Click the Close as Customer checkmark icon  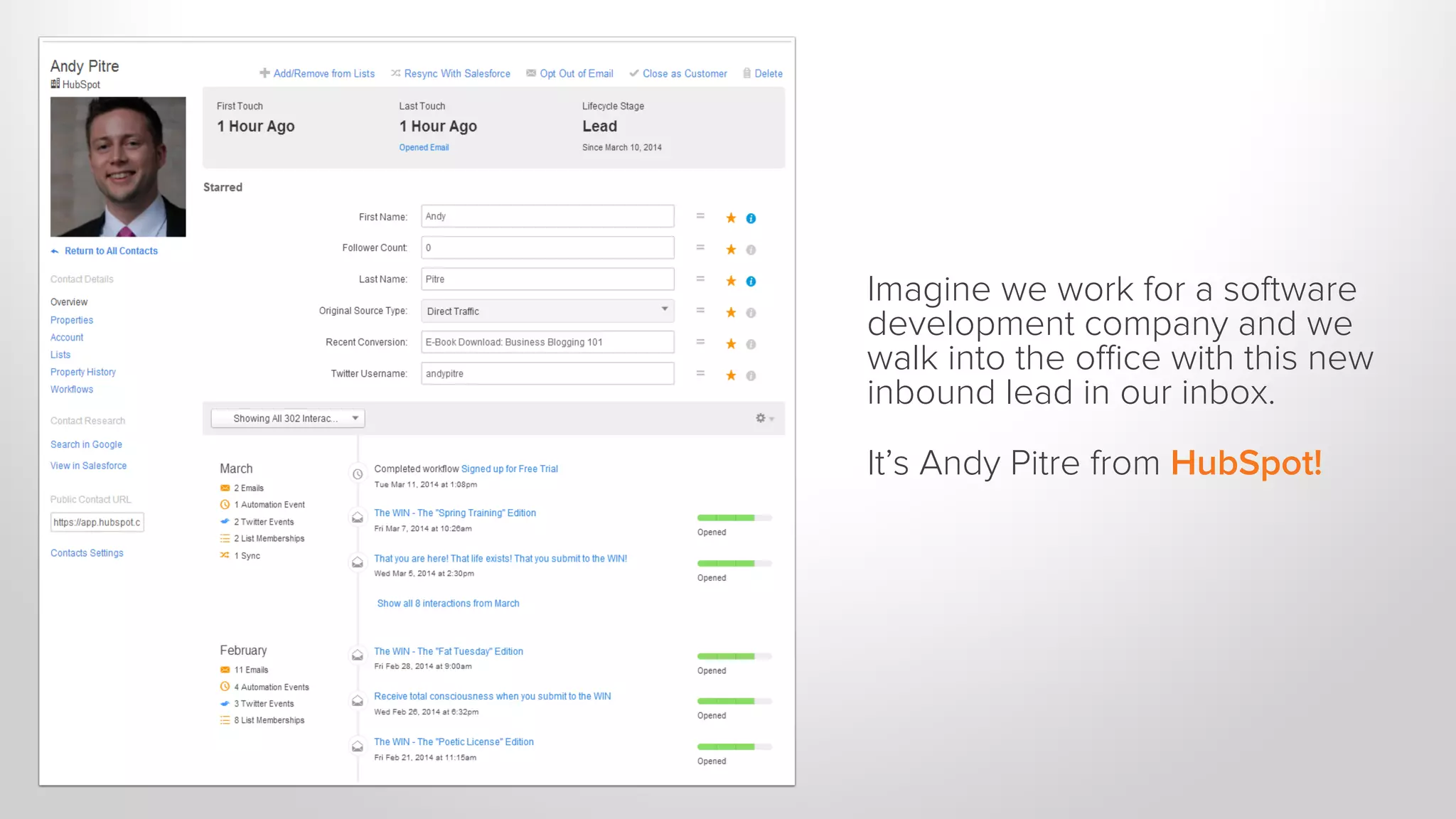[x=634, y=73]
